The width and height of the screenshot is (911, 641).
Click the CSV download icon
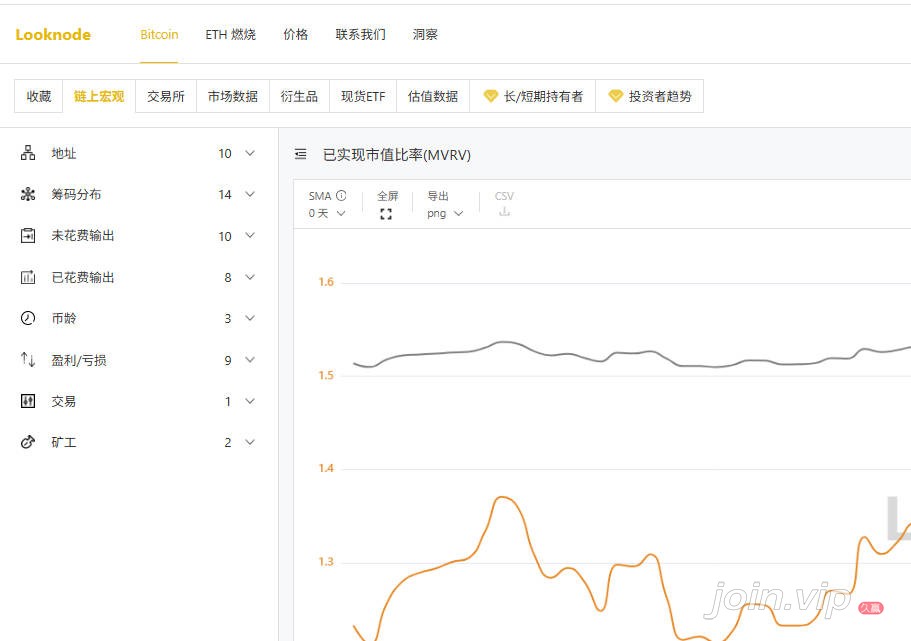point(504,212)
